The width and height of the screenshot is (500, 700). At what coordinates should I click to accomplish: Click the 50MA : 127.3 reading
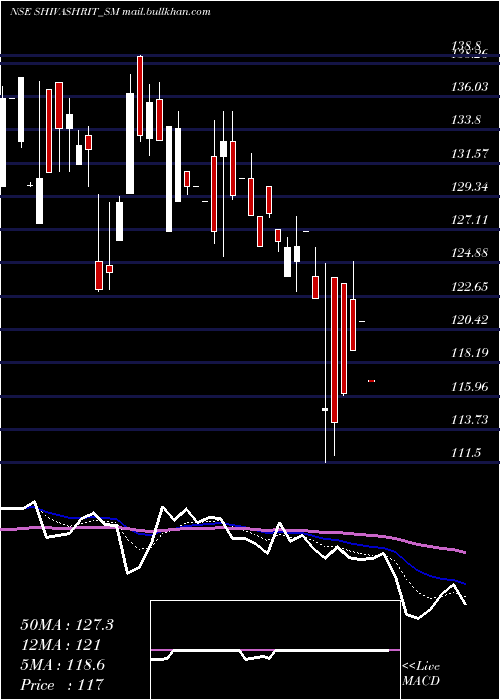pos(67,625)
